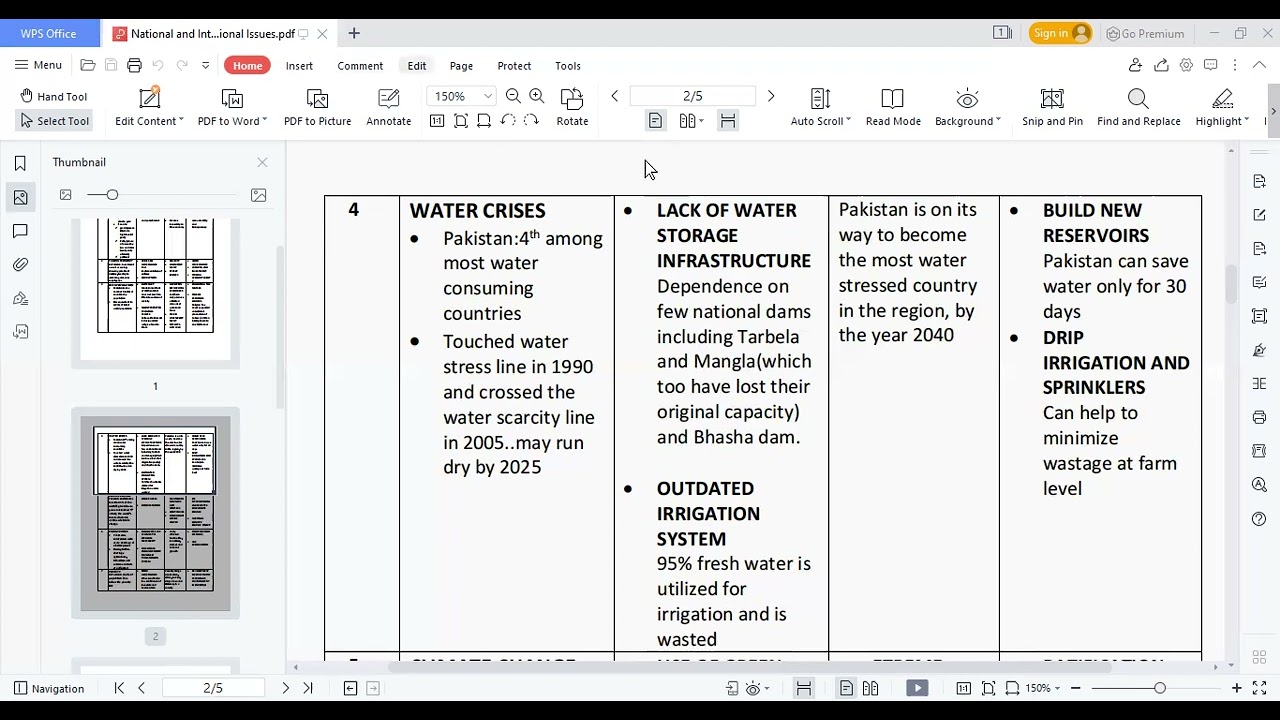Image resolution: width=1280 pixels, height=720 pixels.
Task: Click the toolbar page number field
Action: tap(692, 96)
